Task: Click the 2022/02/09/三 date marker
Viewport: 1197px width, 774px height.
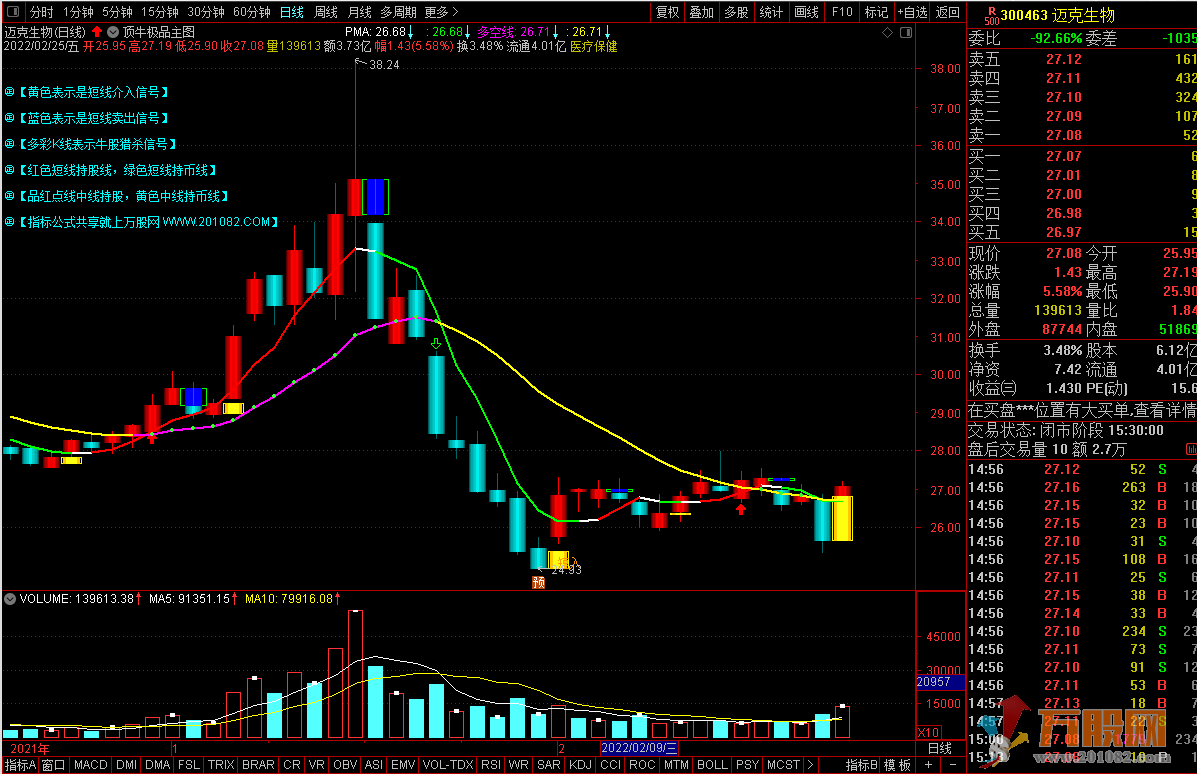Action: tap(639, 748)
